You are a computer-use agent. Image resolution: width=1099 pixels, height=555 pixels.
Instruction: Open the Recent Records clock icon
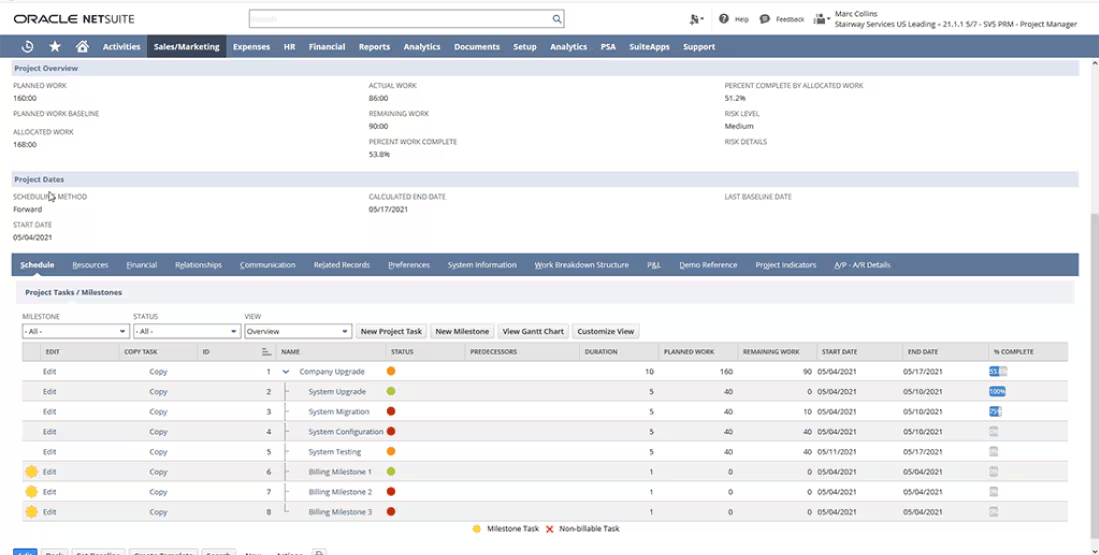click(x=27, y=46)
